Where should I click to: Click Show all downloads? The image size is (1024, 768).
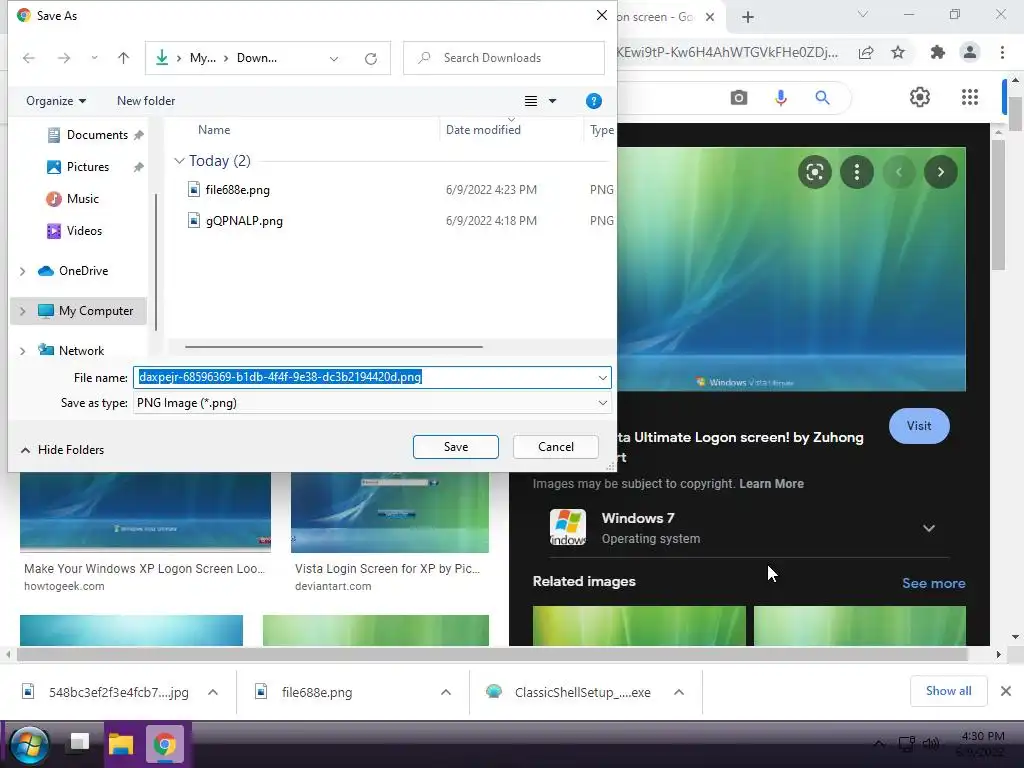(948, 692)
